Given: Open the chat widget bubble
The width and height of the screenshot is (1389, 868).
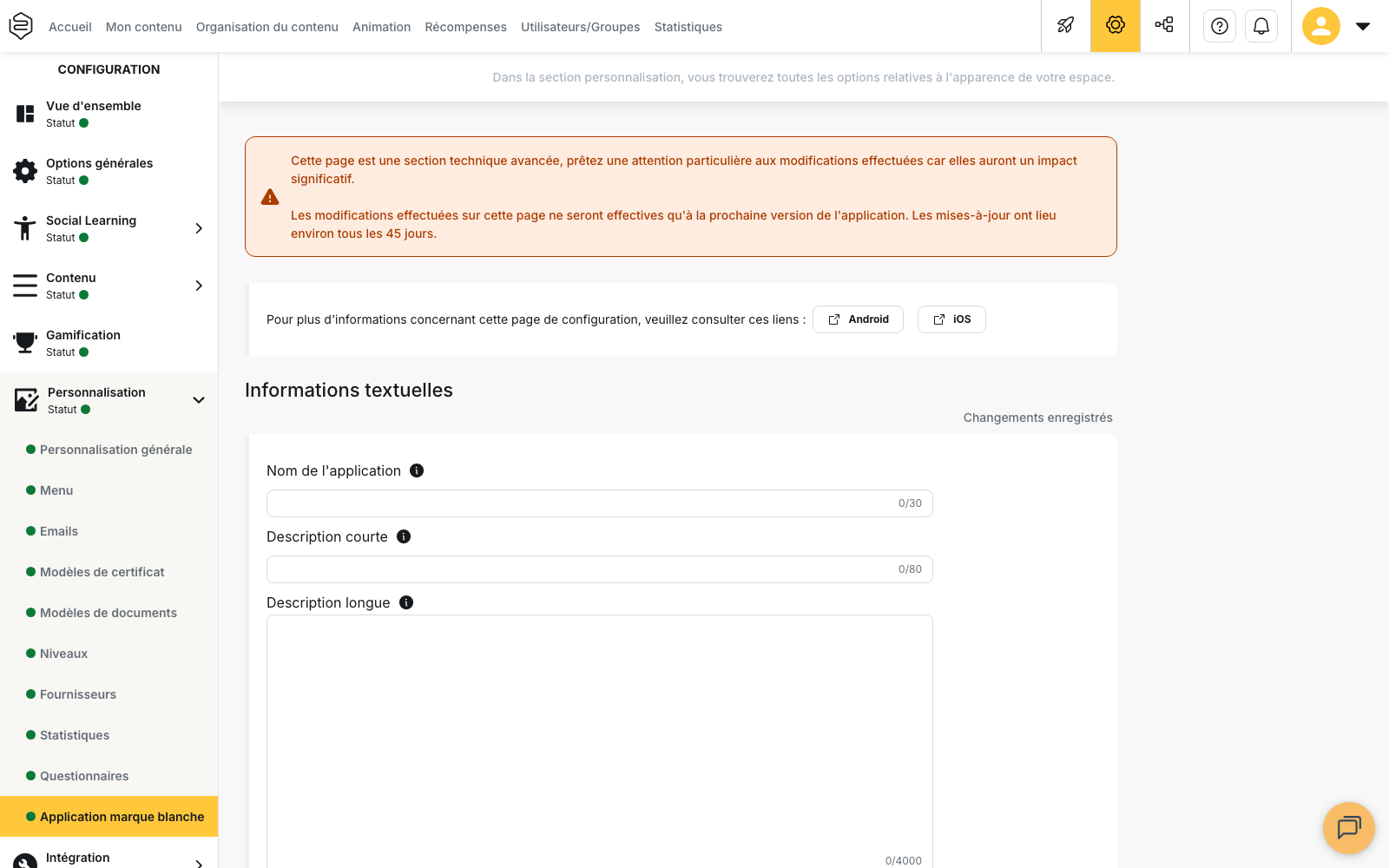Looking at the screenshot, I should pyautogui.click(x=1349, y=828).
